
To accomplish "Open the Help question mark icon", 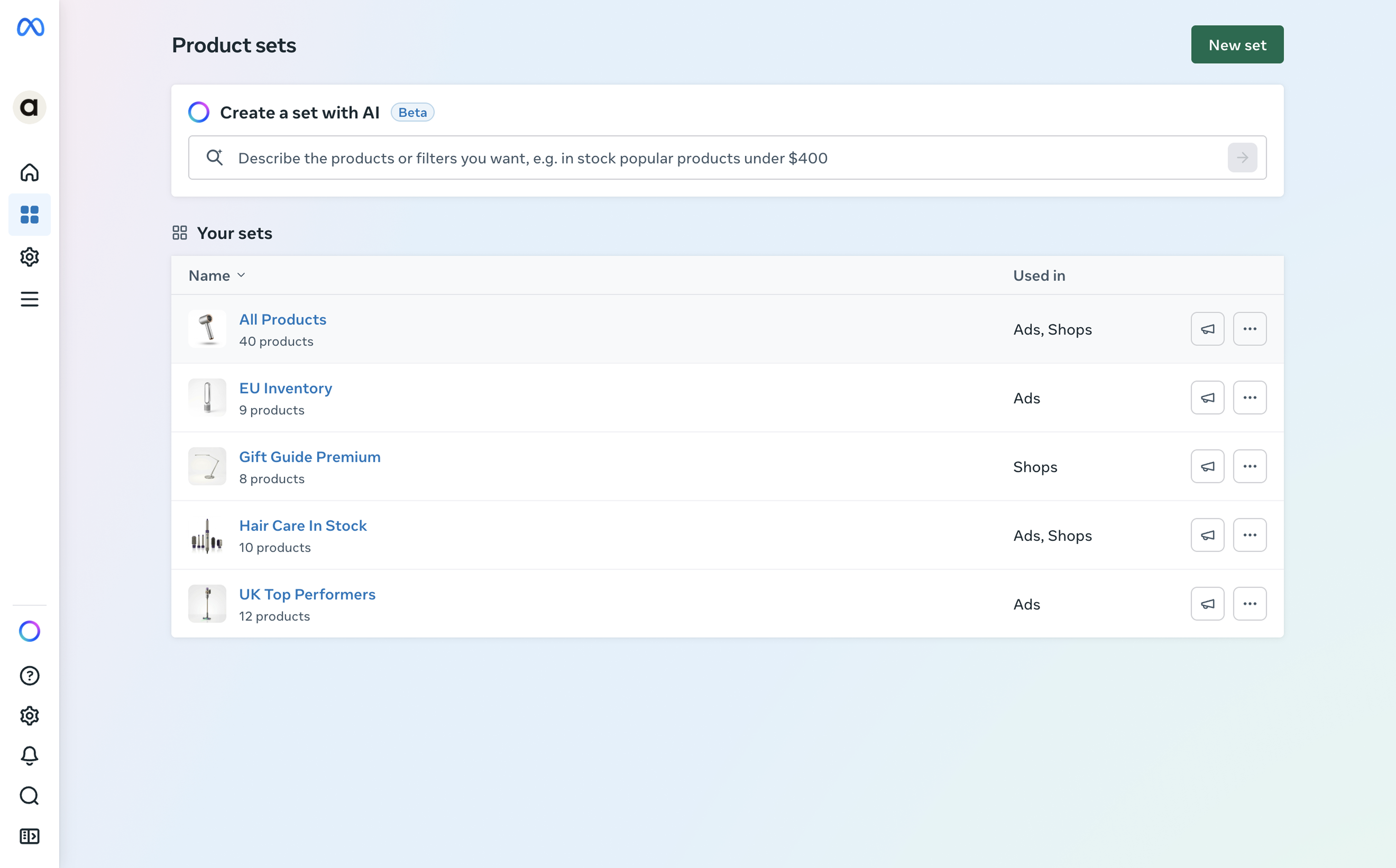I will 29,676.
